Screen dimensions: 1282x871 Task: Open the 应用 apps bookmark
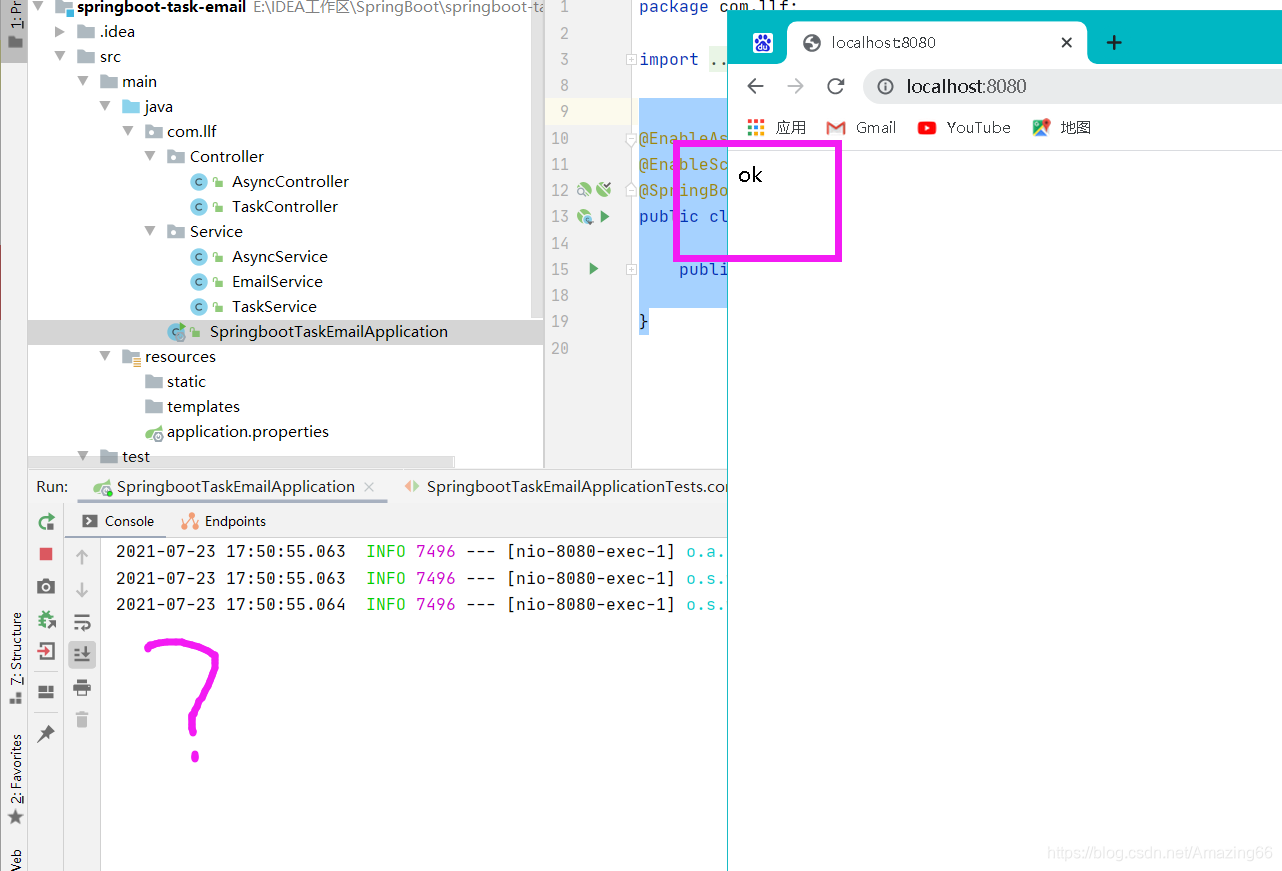pyautogui.click(x=777, y=127)
